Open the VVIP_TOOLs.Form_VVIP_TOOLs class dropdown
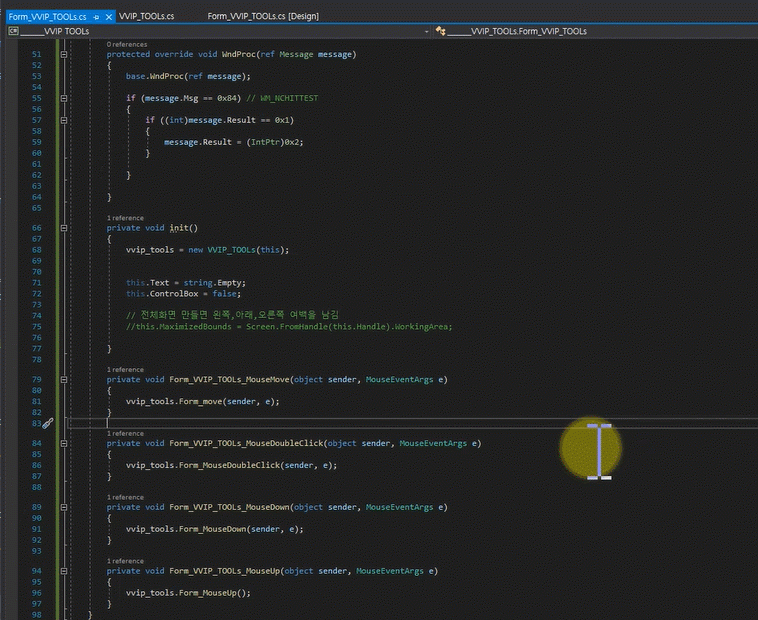 coord(596,31)
